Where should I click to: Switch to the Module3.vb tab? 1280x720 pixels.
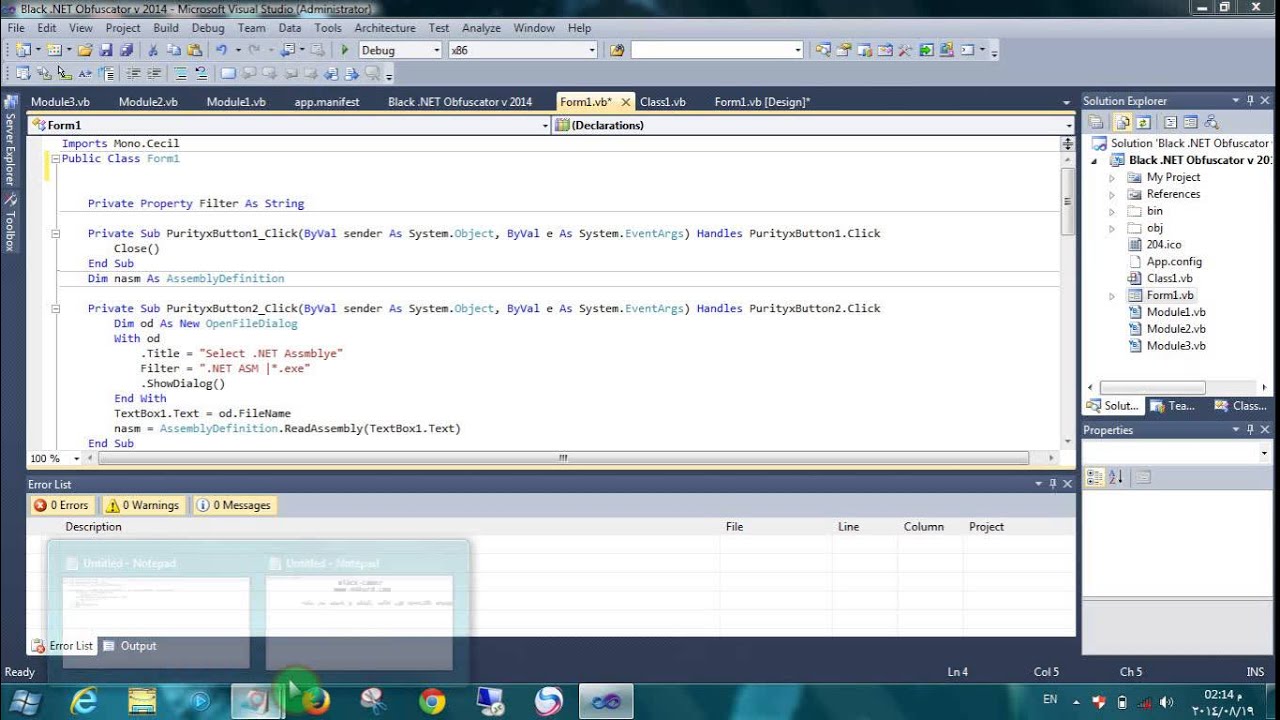point(60,102)
